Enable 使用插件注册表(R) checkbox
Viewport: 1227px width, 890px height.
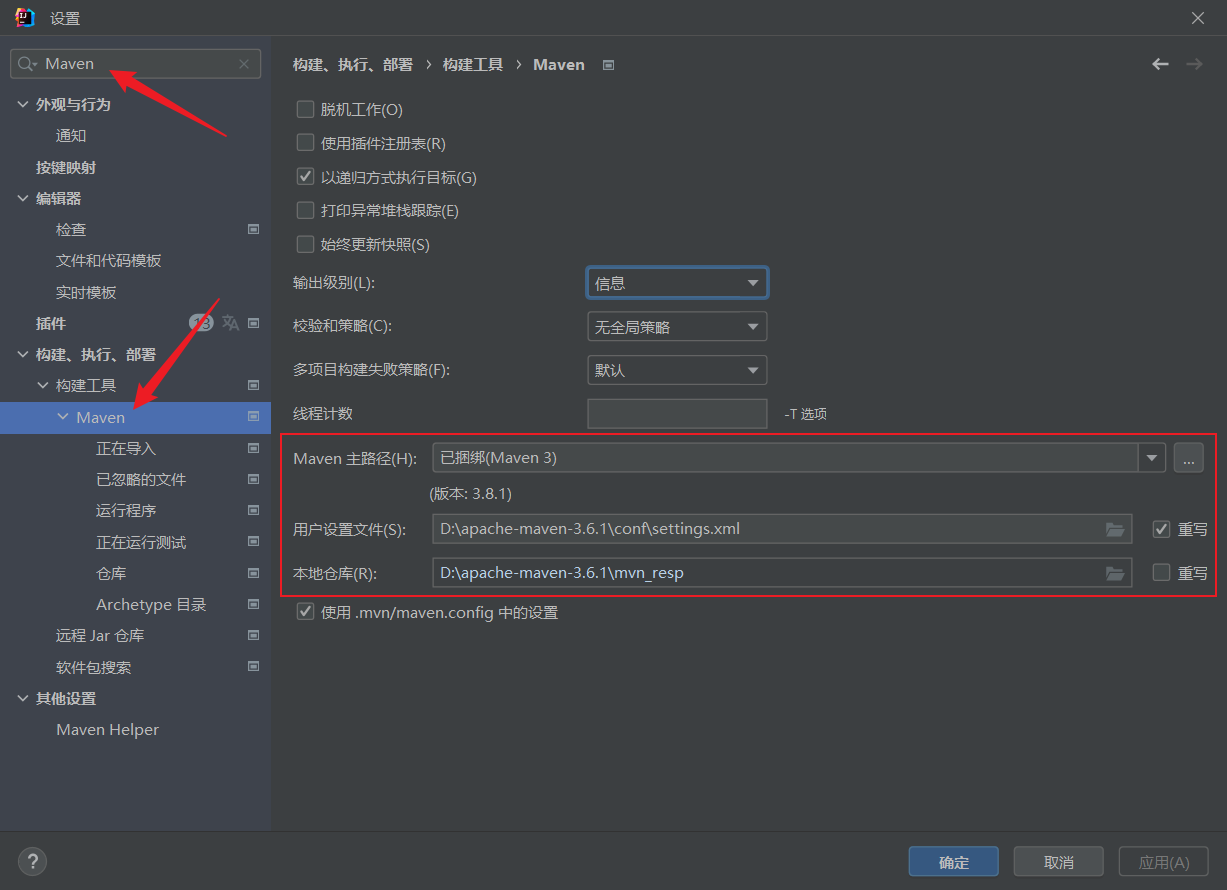pyautogui.click(x=306, y=143)
